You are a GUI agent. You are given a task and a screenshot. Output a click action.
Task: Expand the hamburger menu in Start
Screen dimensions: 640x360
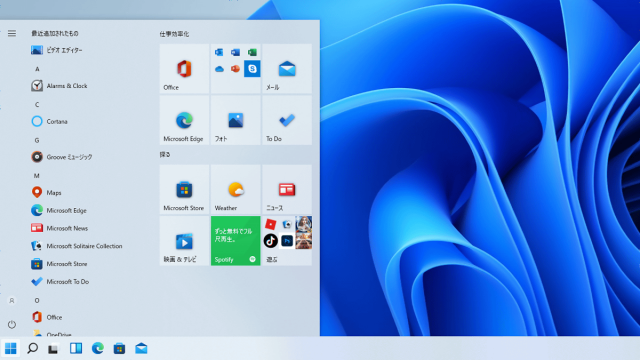tap(12, 33)
